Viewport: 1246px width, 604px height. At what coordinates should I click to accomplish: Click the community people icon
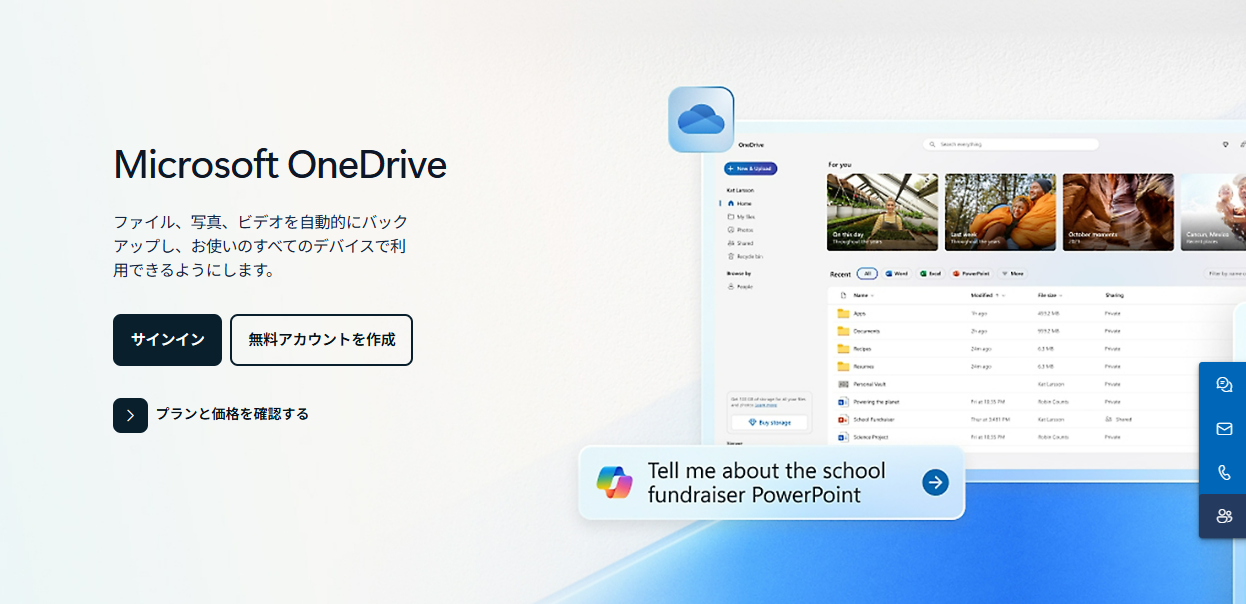click(x=1223, y=516)
